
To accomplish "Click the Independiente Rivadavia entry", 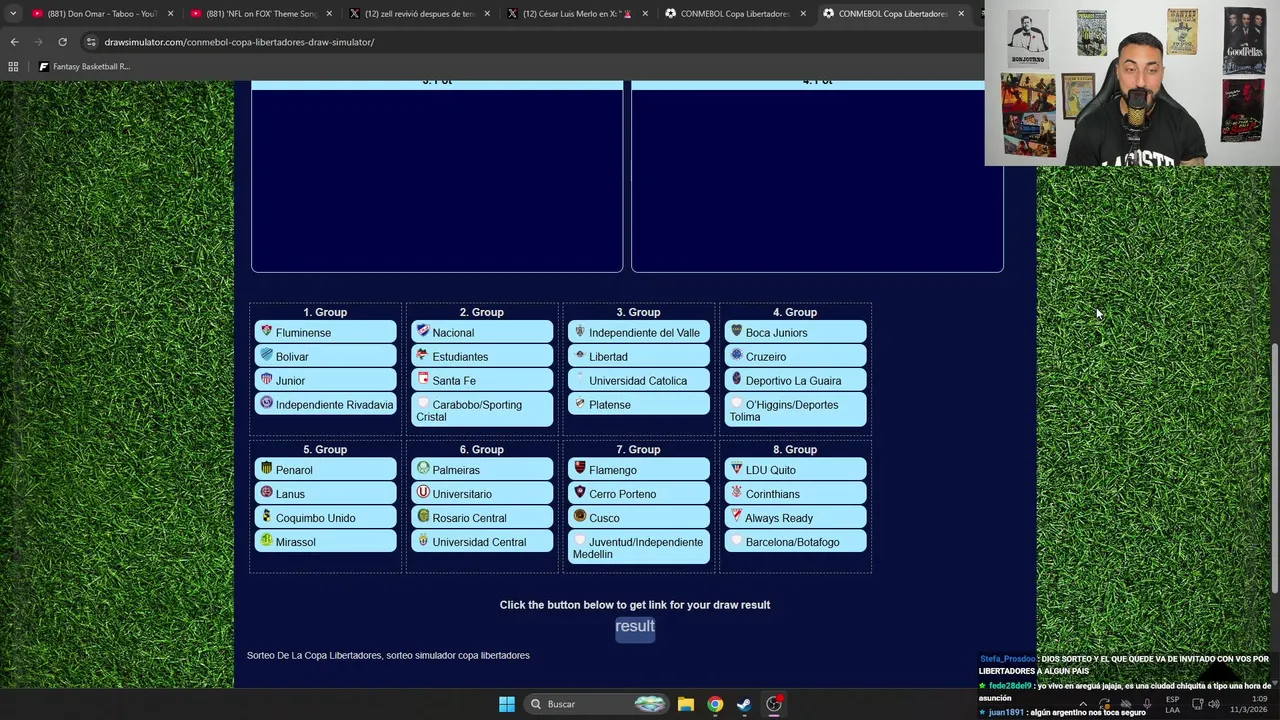I will (325, 404).
